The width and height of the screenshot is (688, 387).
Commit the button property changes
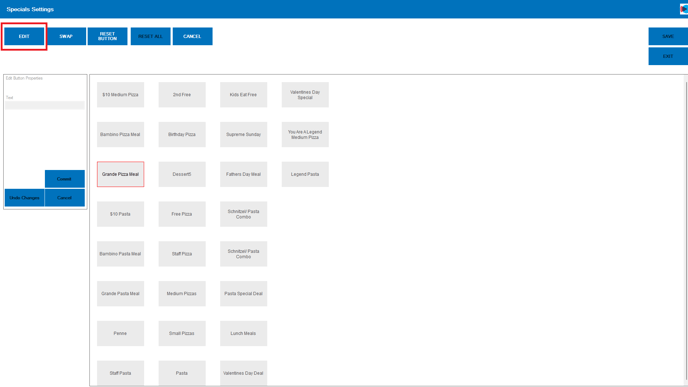point(64,179)
